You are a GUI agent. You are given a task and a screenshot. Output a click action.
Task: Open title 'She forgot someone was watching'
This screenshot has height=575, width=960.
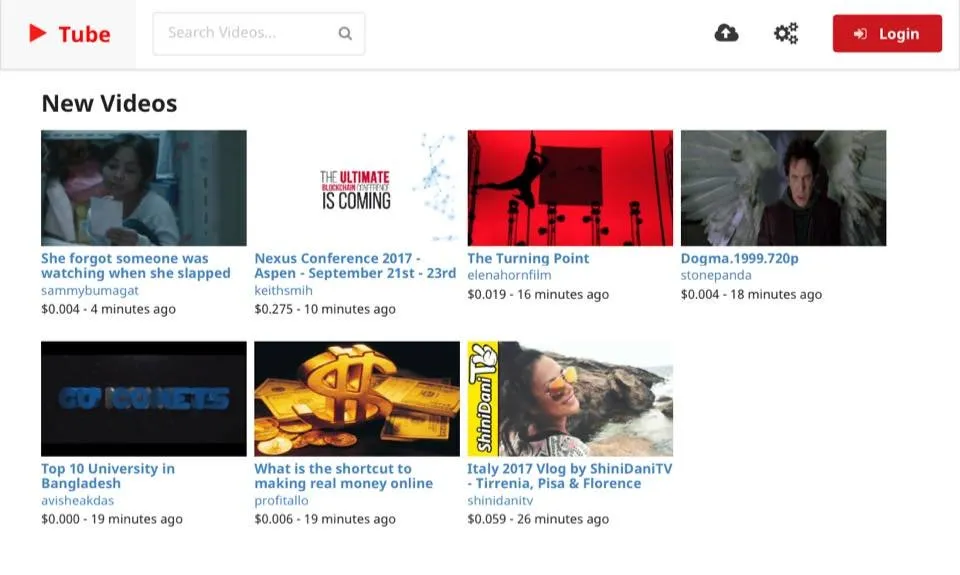click(136, 266)
